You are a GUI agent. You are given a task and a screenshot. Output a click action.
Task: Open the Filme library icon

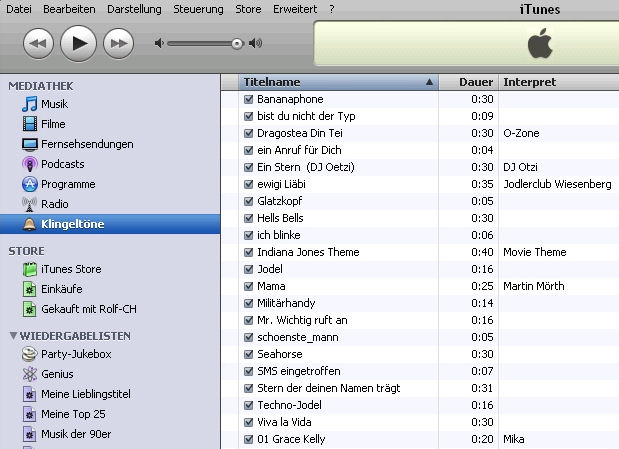pyautogui.click(x=30, y=124)
